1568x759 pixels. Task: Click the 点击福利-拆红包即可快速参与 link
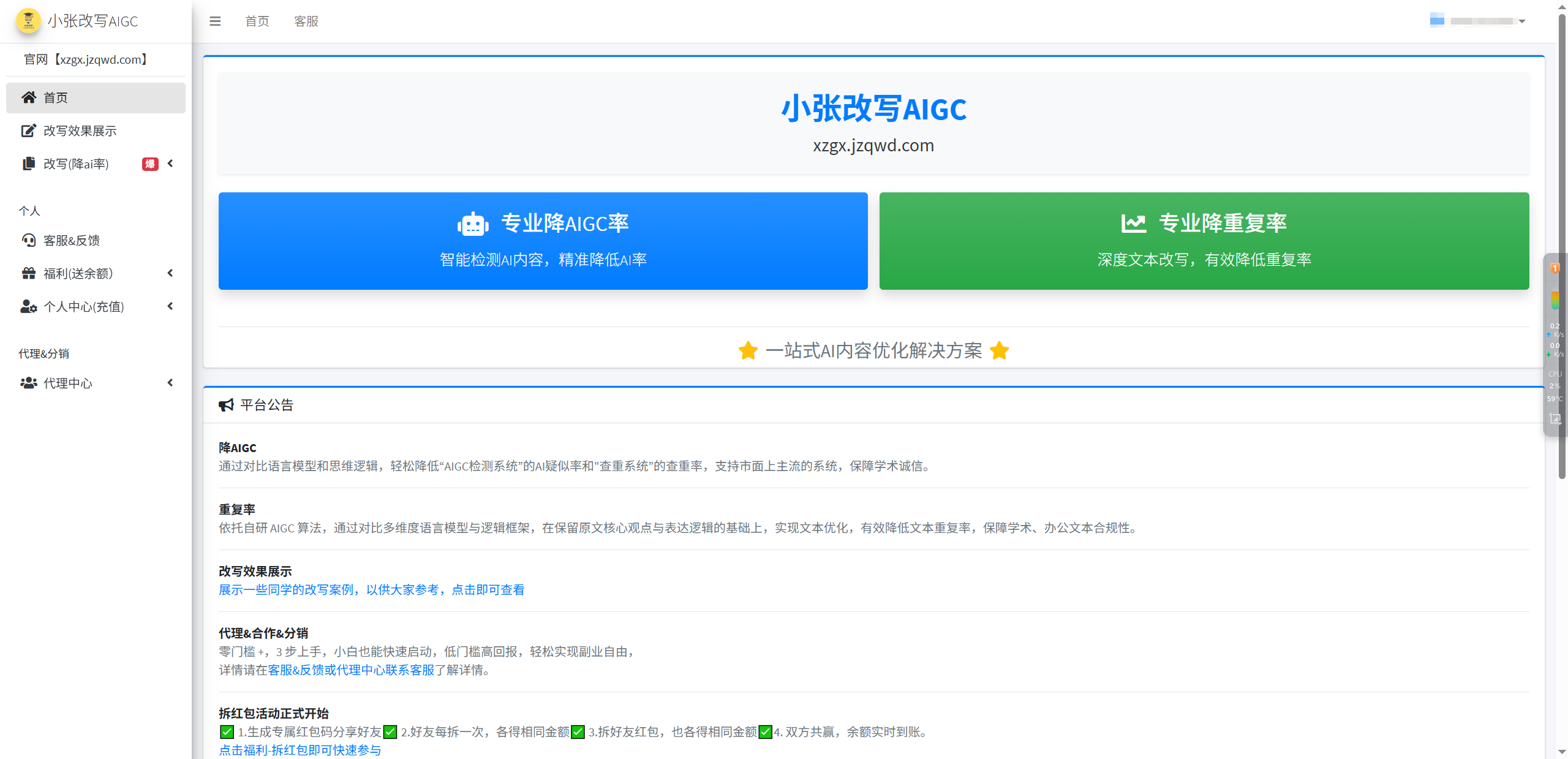[300, 750]
